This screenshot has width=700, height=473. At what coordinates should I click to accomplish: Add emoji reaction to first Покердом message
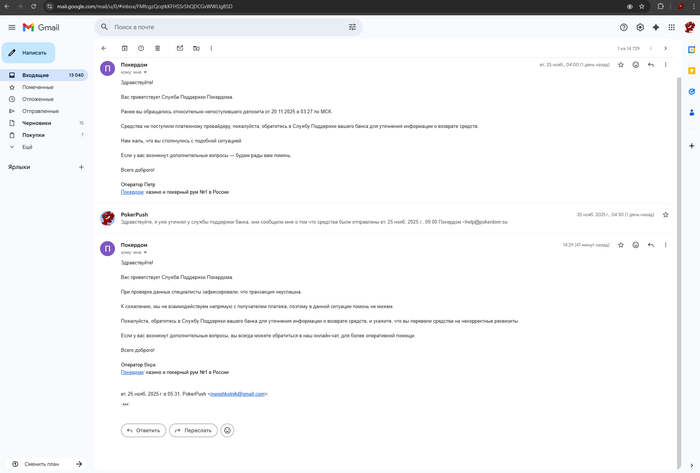[636, 65]
